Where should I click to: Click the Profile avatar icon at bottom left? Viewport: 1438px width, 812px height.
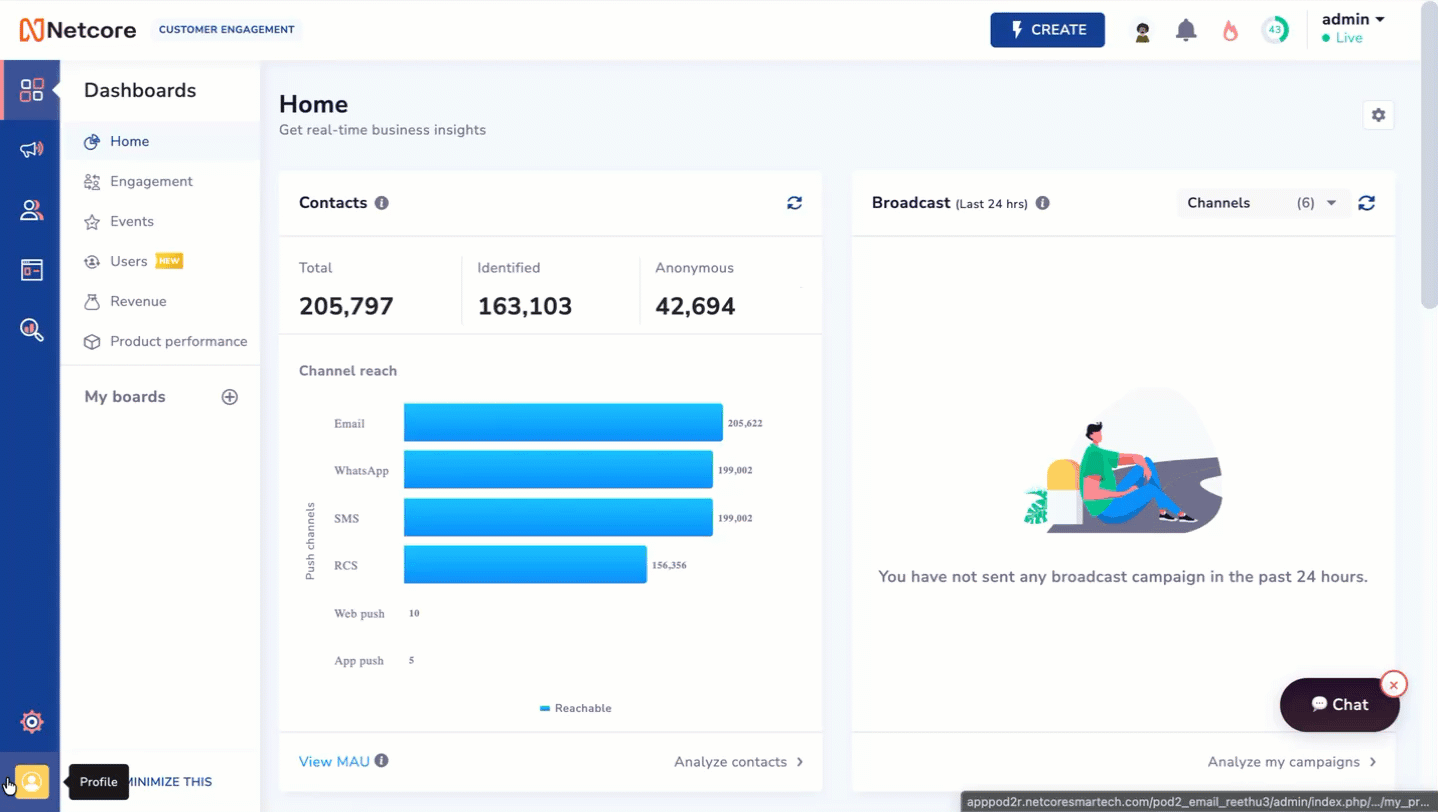tap(32, 781)
